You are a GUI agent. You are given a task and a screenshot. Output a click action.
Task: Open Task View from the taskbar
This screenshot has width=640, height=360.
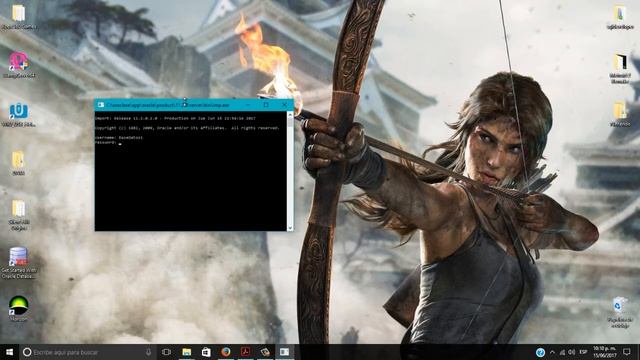pyautogui.click(x=166, y=352)
